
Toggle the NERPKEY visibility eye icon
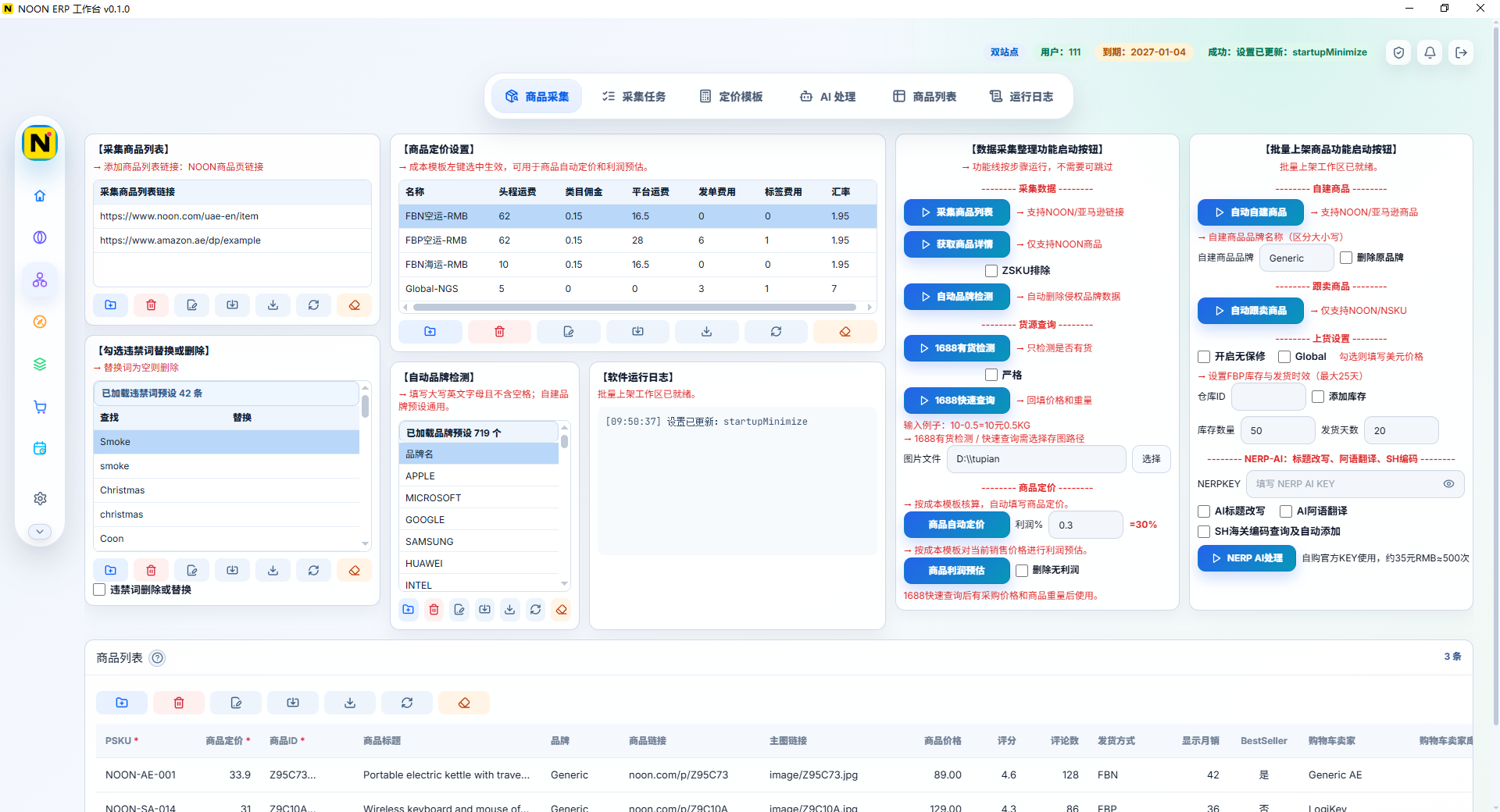click(1448, 484)
